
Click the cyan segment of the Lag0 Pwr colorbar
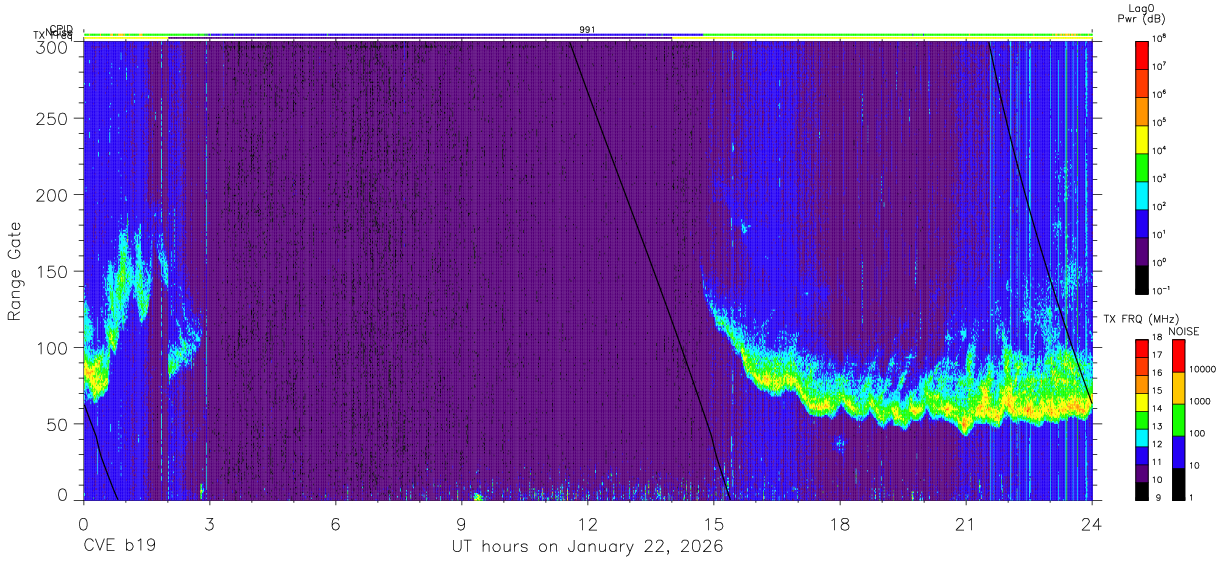click(1143, 194)
